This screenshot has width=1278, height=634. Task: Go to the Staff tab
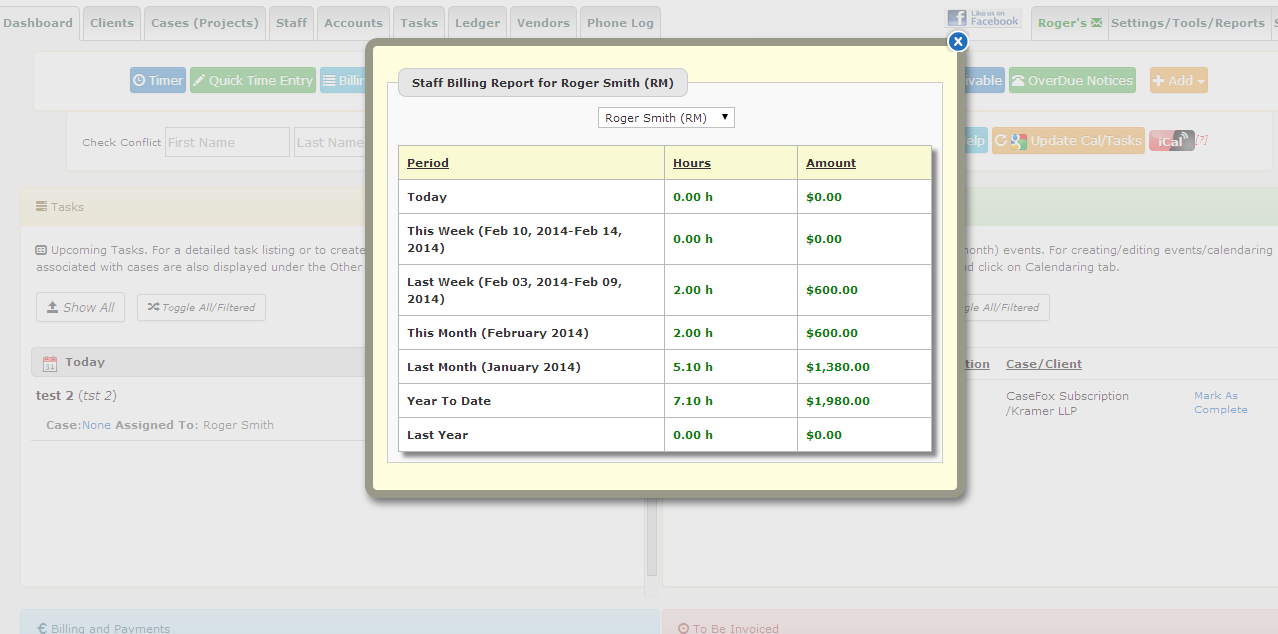click(292, 23)
